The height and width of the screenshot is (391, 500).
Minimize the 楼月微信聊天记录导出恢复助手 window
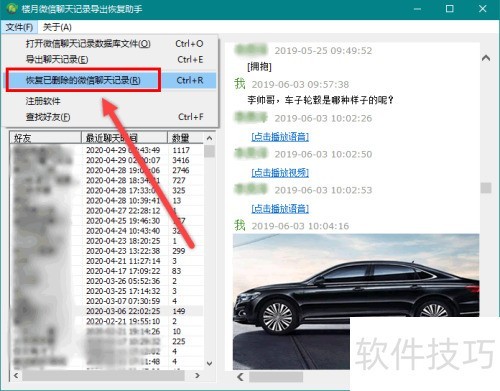tap(417, 9)
